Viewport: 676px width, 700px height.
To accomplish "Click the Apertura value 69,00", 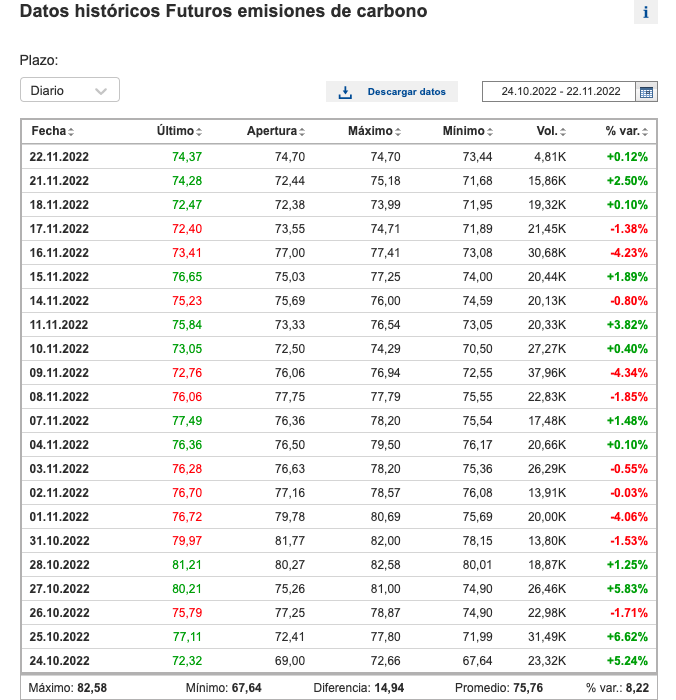I will pos(290,661).
